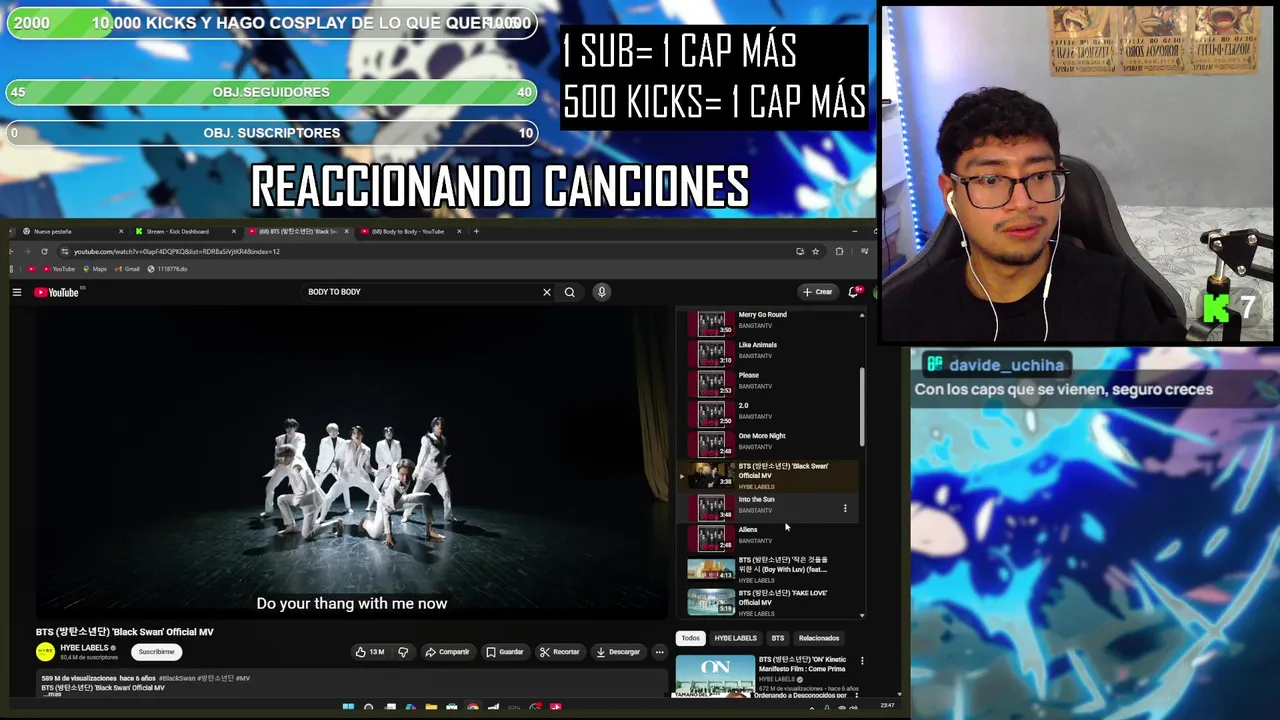
Task: Download the video with Descargar
Action: pyautogui.click(x=617, y=652)
